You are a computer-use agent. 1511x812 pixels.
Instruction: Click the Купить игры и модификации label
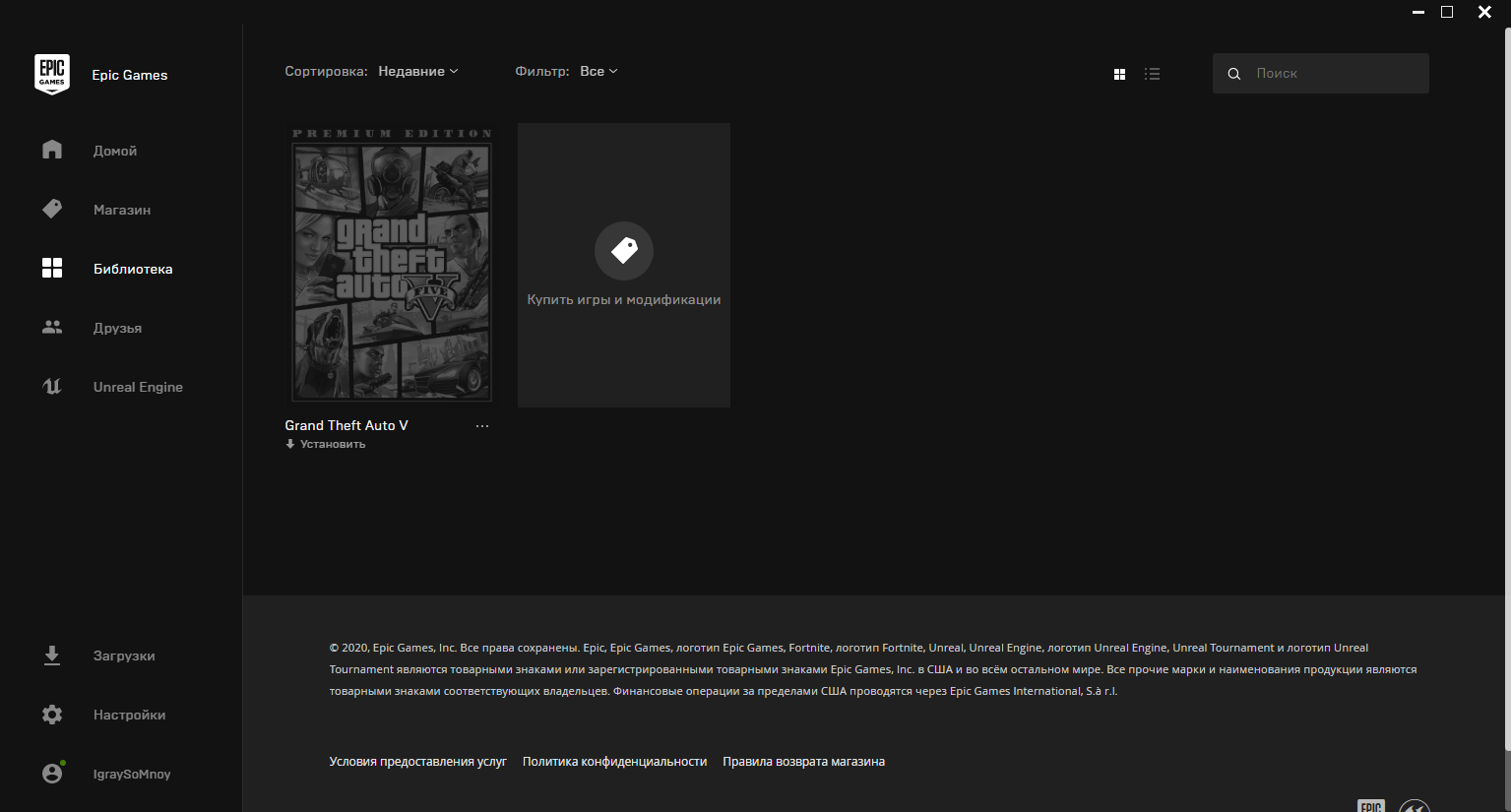(624, 299)
